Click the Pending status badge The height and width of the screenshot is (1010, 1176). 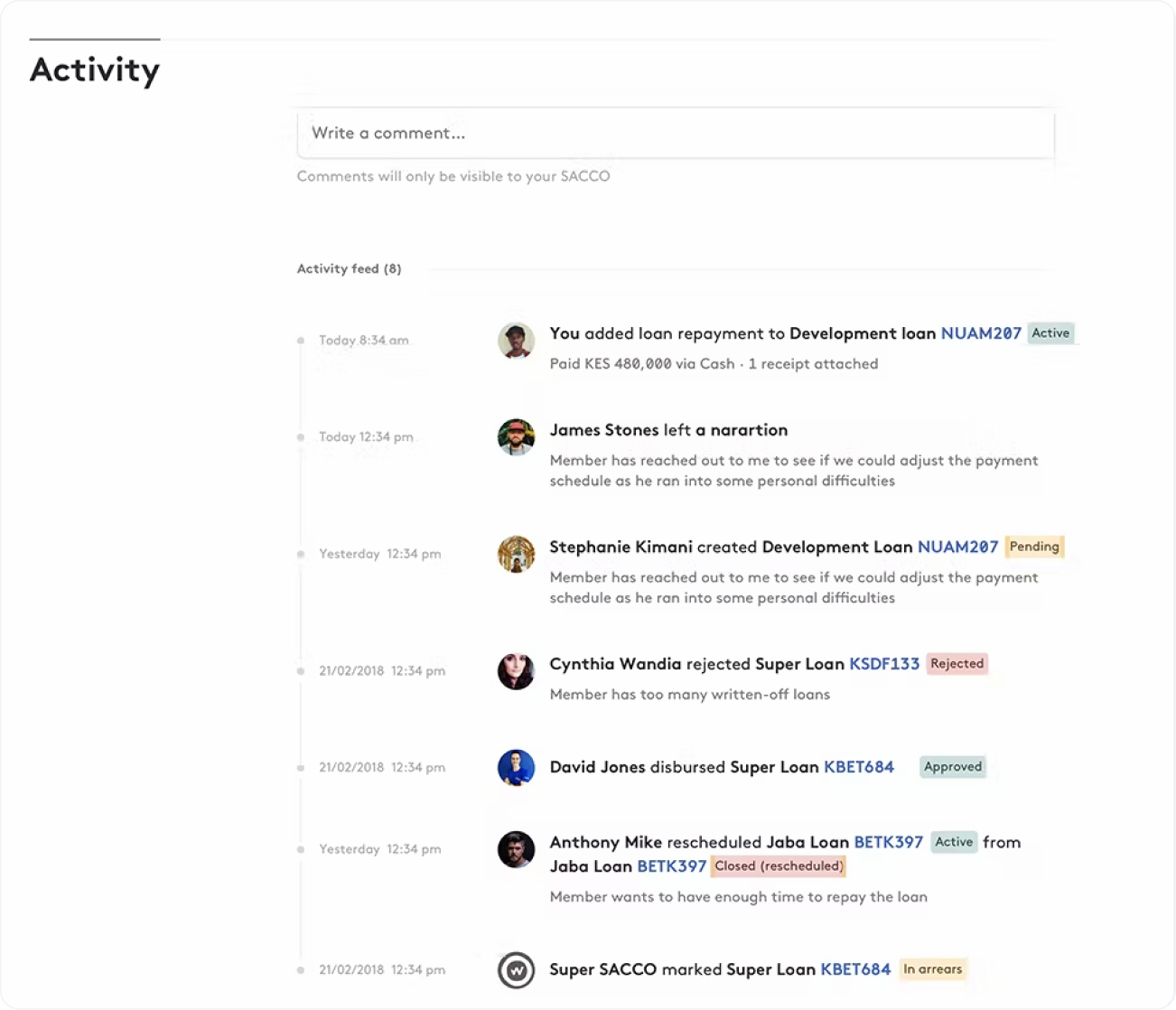click(x=1034, y=547)
